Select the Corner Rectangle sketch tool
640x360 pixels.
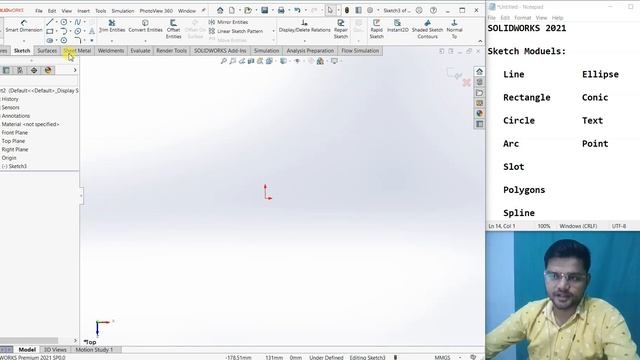pyautogui.click(x=50, y=31)
